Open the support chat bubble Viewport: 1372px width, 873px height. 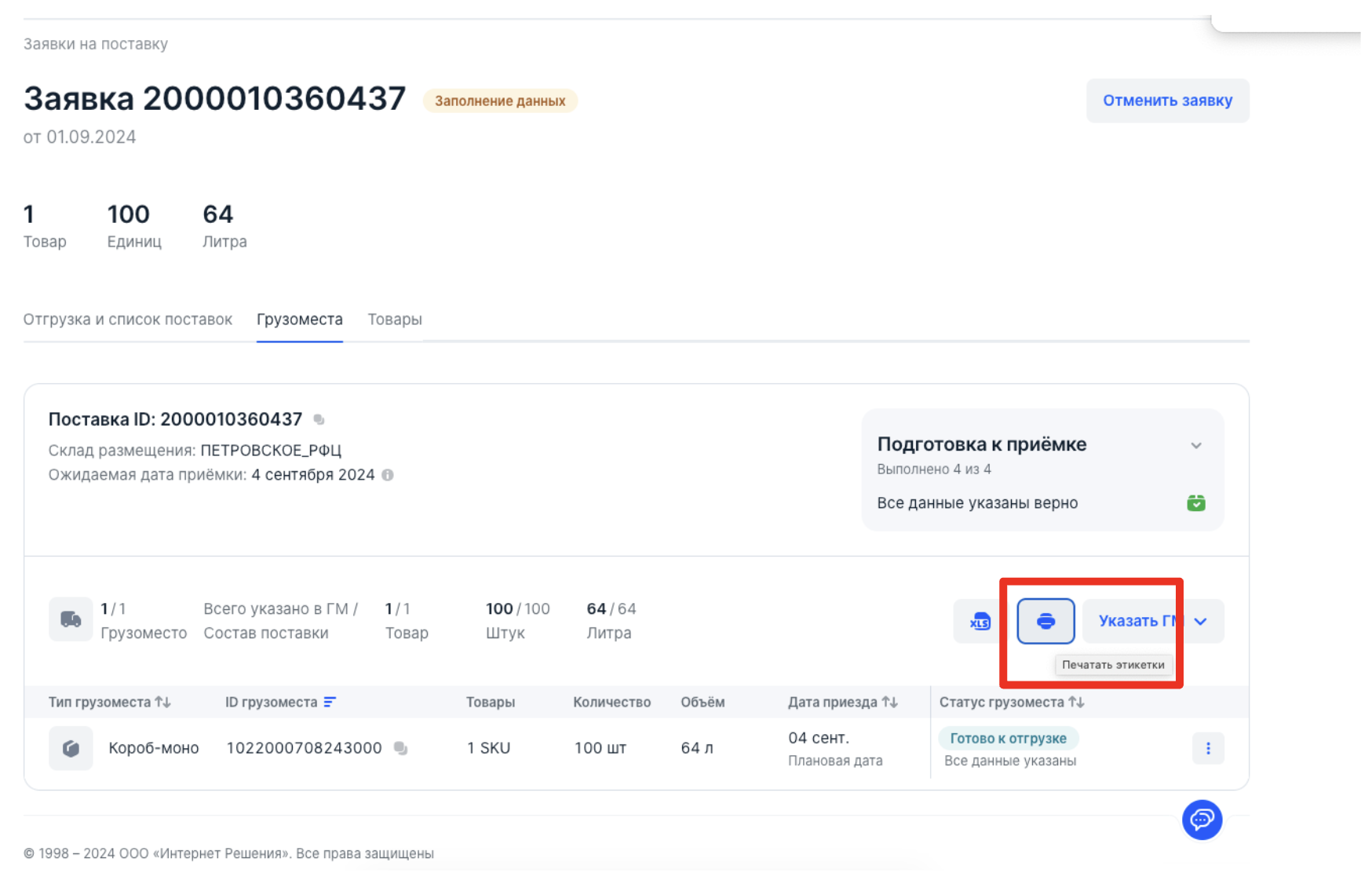click(x=1202, y=820)
